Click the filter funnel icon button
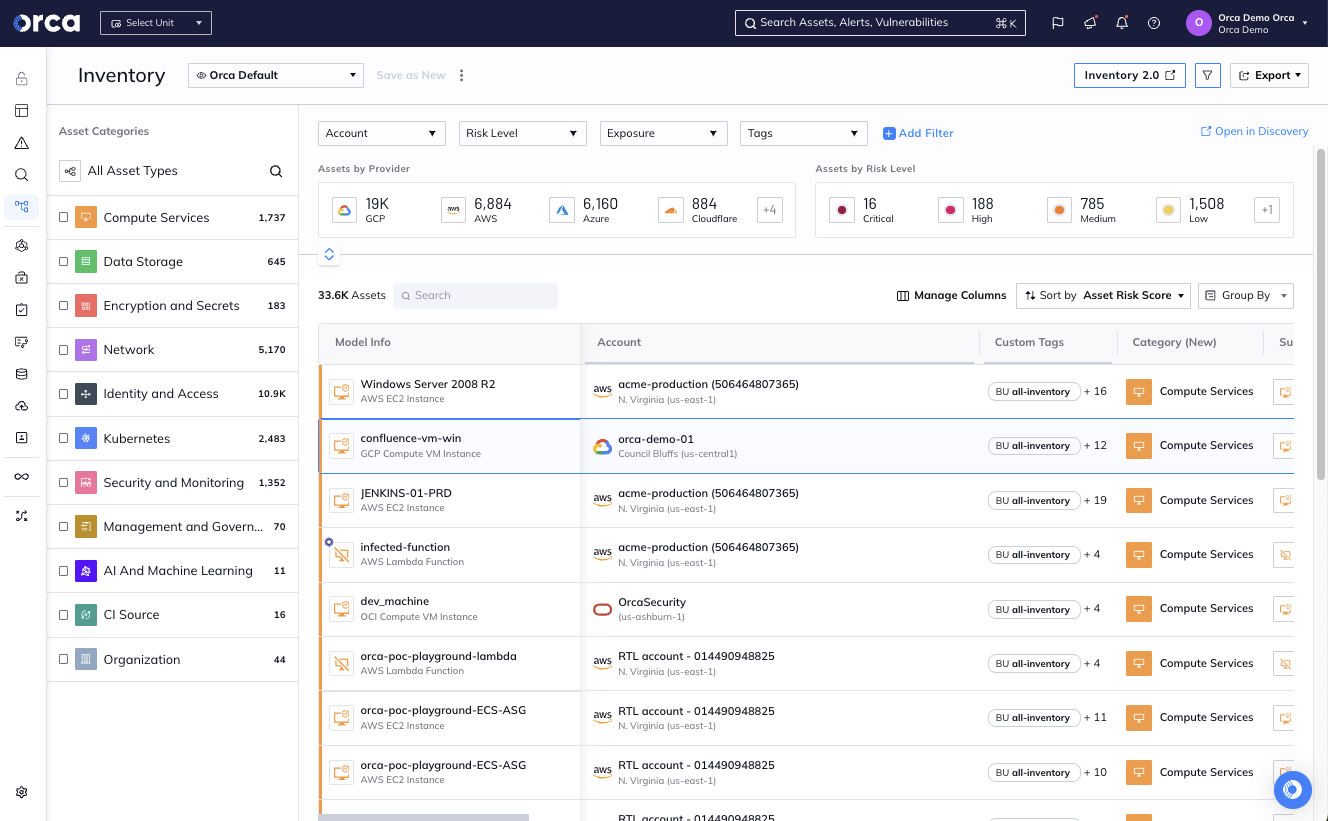The image size is (1328, 821). (1207, 75)
